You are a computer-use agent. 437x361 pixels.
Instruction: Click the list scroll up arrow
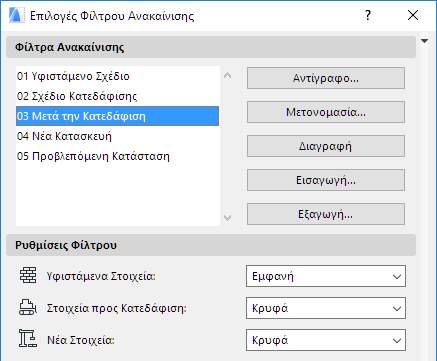pos(228,75)
